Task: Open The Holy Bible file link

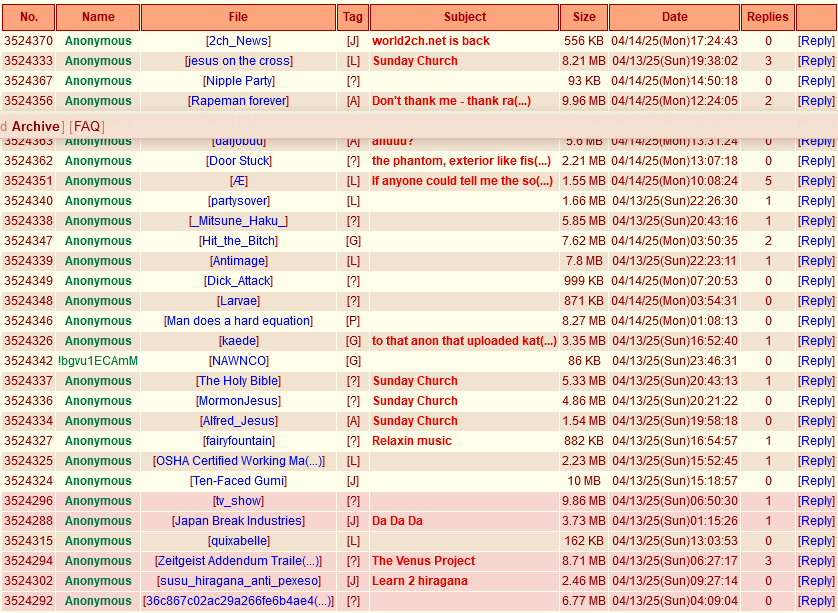Action: (238, 381)
